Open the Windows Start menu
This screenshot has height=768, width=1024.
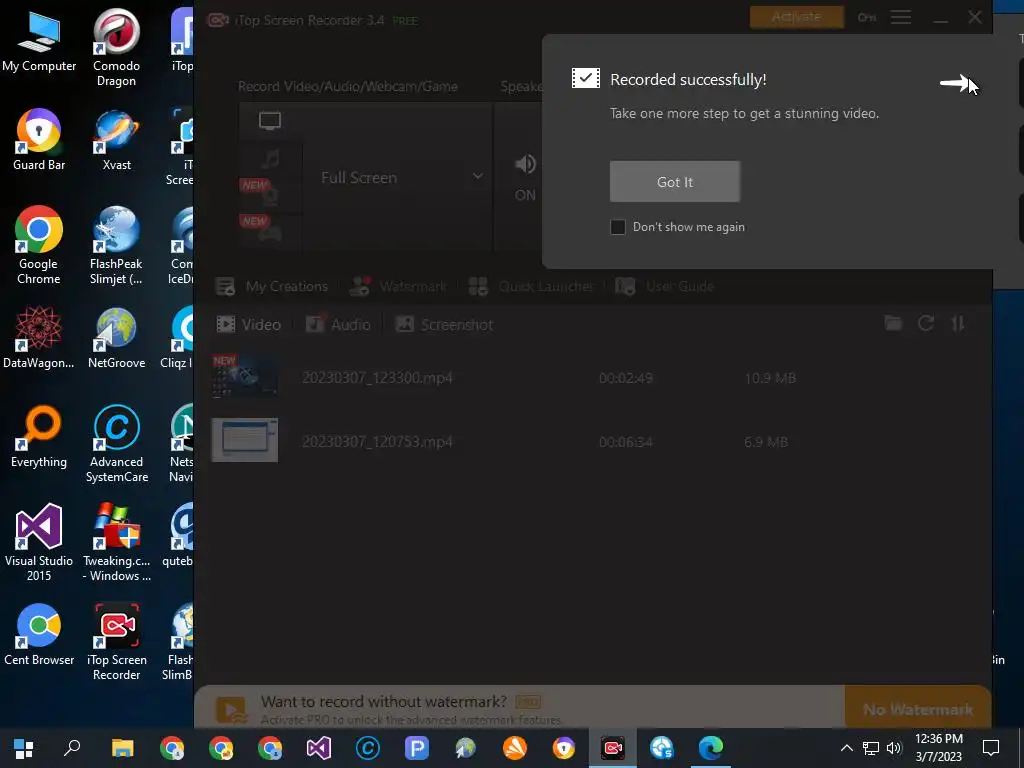[24, 748]
